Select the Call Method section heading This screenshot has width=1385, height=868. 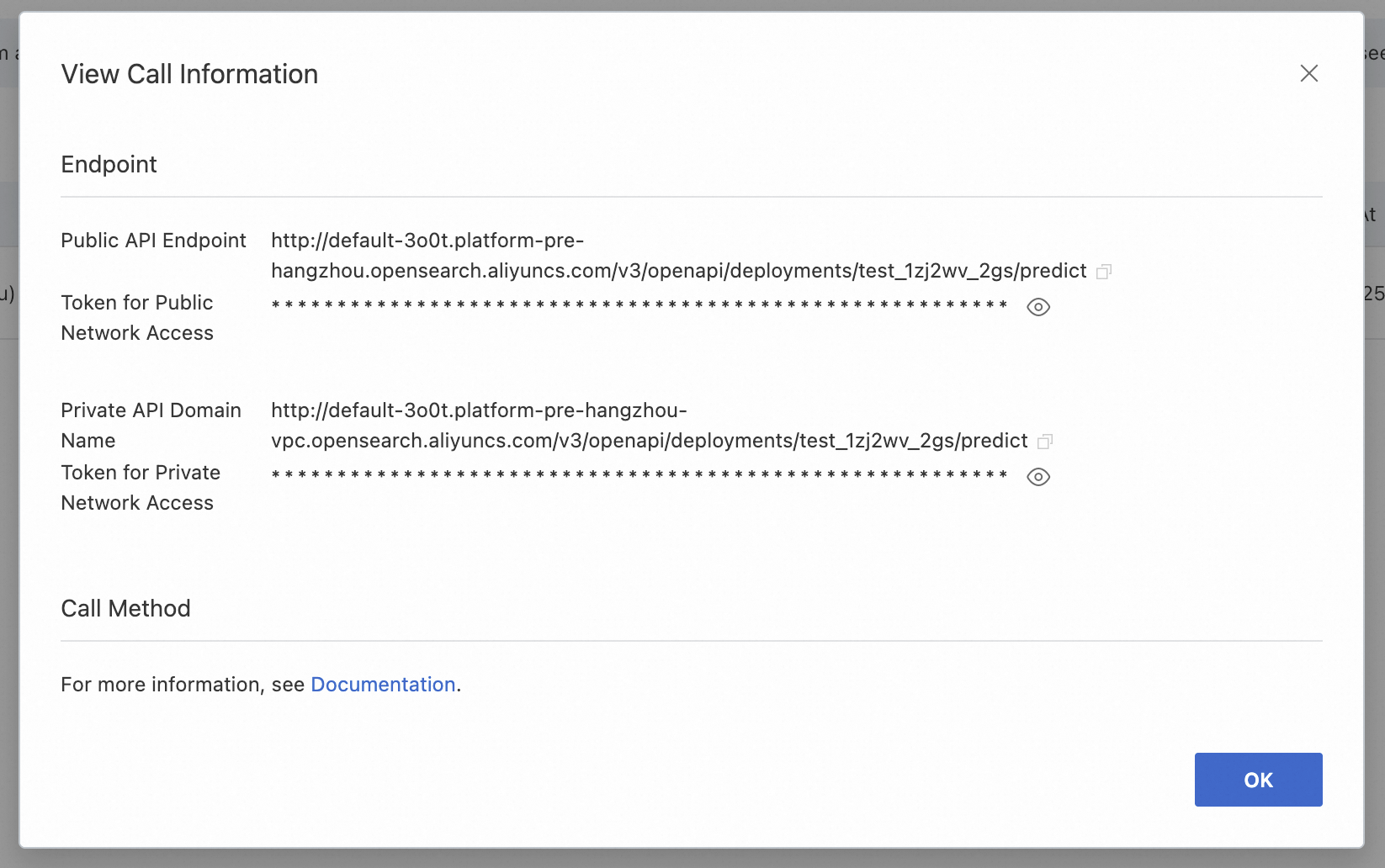tap(125, 608)
